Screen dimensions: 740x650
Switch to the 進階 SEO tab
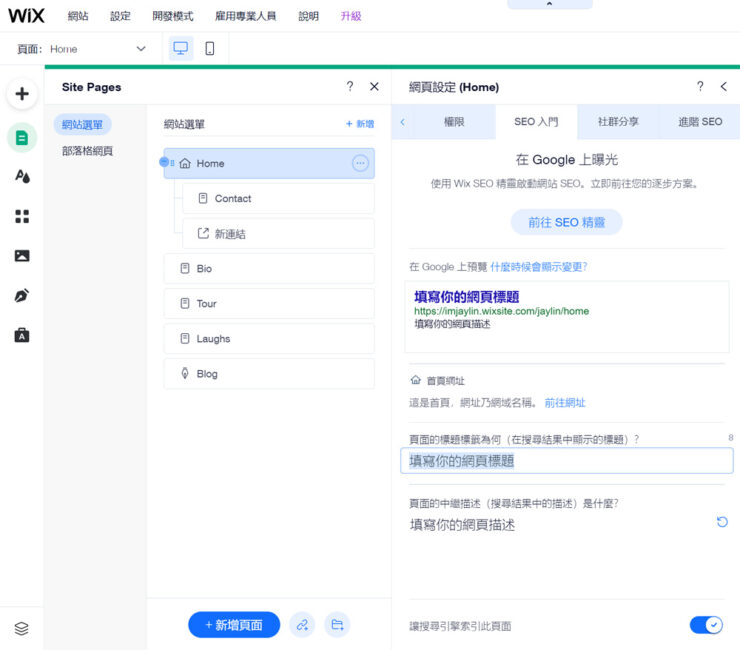click(x=700, y=122)
